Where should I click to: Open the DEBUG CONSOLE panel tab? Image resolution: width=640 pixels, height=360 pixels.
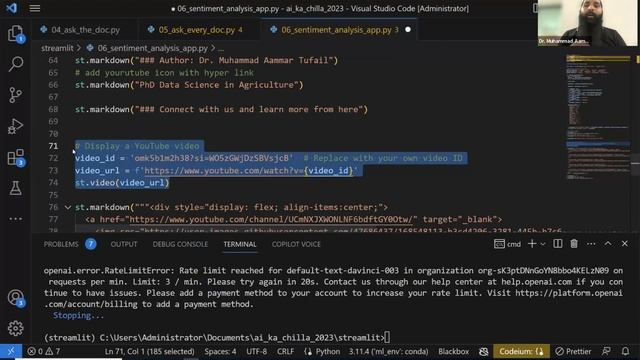[x=180, y=244]
